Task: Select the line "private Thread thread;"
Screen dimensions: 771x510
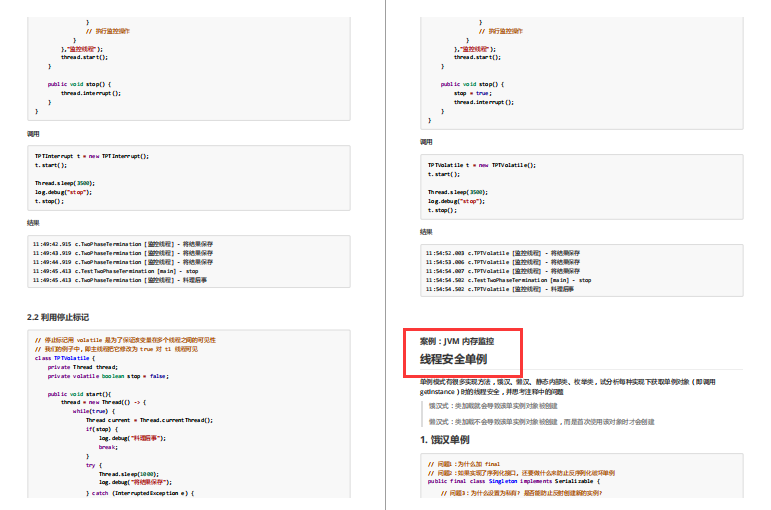Action: pos(83,367)
